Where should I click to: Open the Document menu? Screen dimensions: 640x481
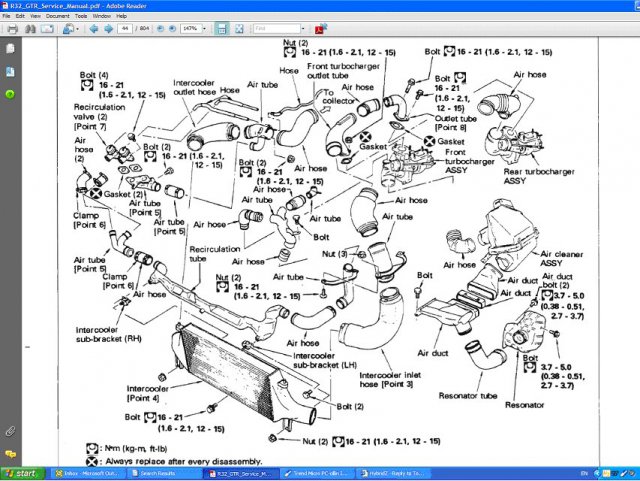(x=58, y=17)
